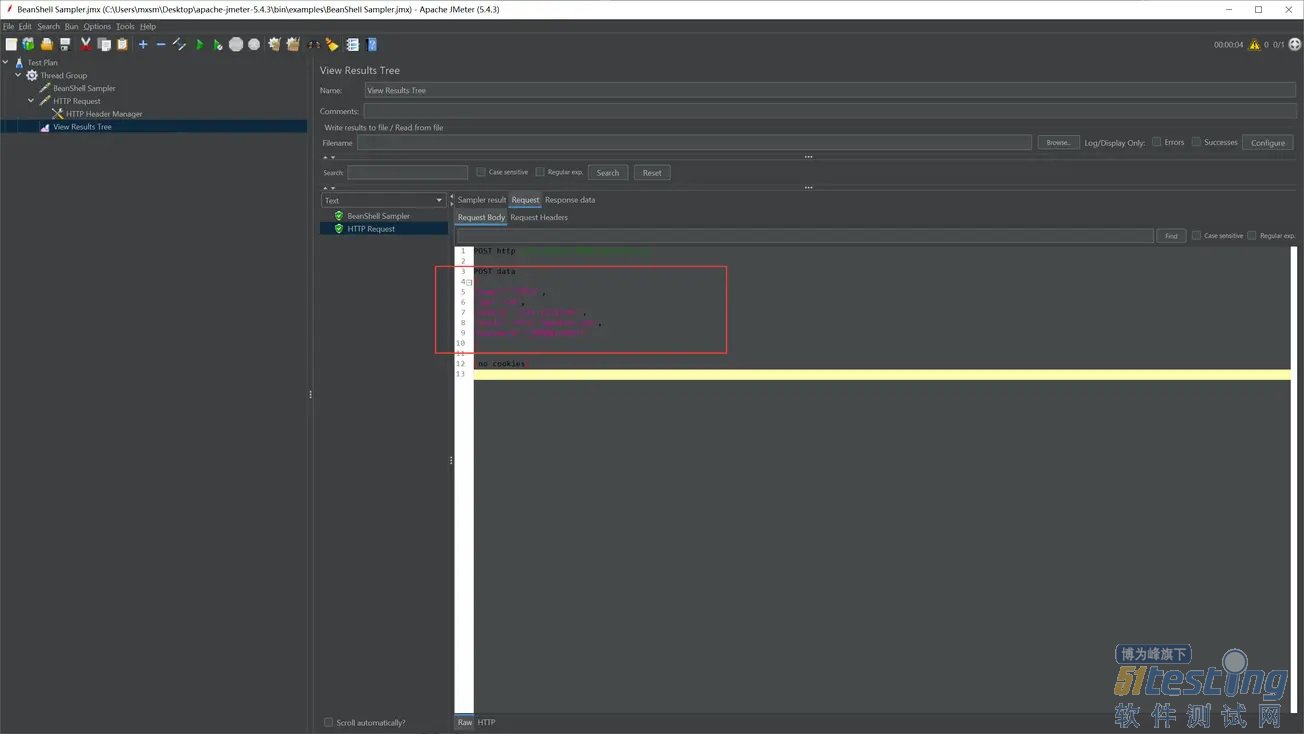Open the Text renderer dropdown
Viewport: 1304px width, 734px height.
coord(382,200)
